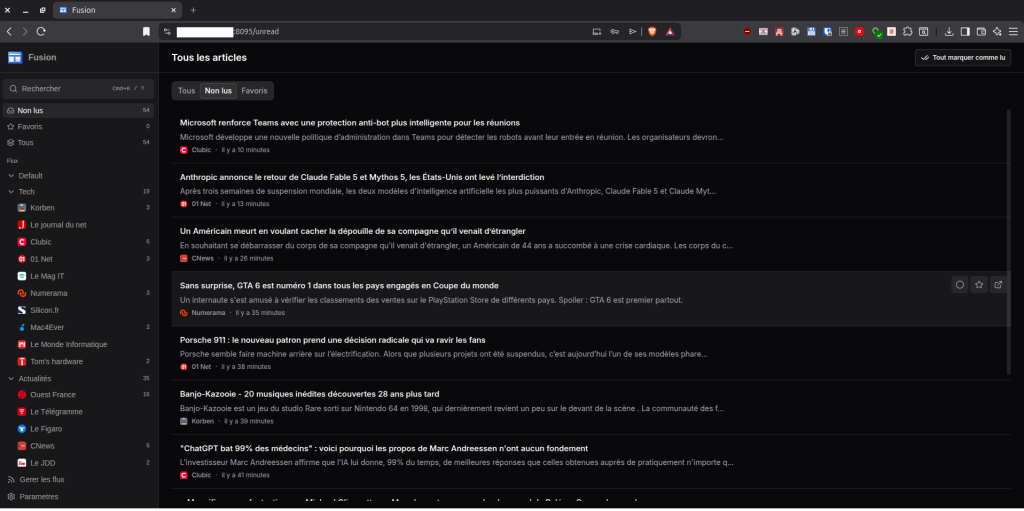Click the Tom's hardware feed icon
Screen dimensions: 1024x511
(22, 361)
